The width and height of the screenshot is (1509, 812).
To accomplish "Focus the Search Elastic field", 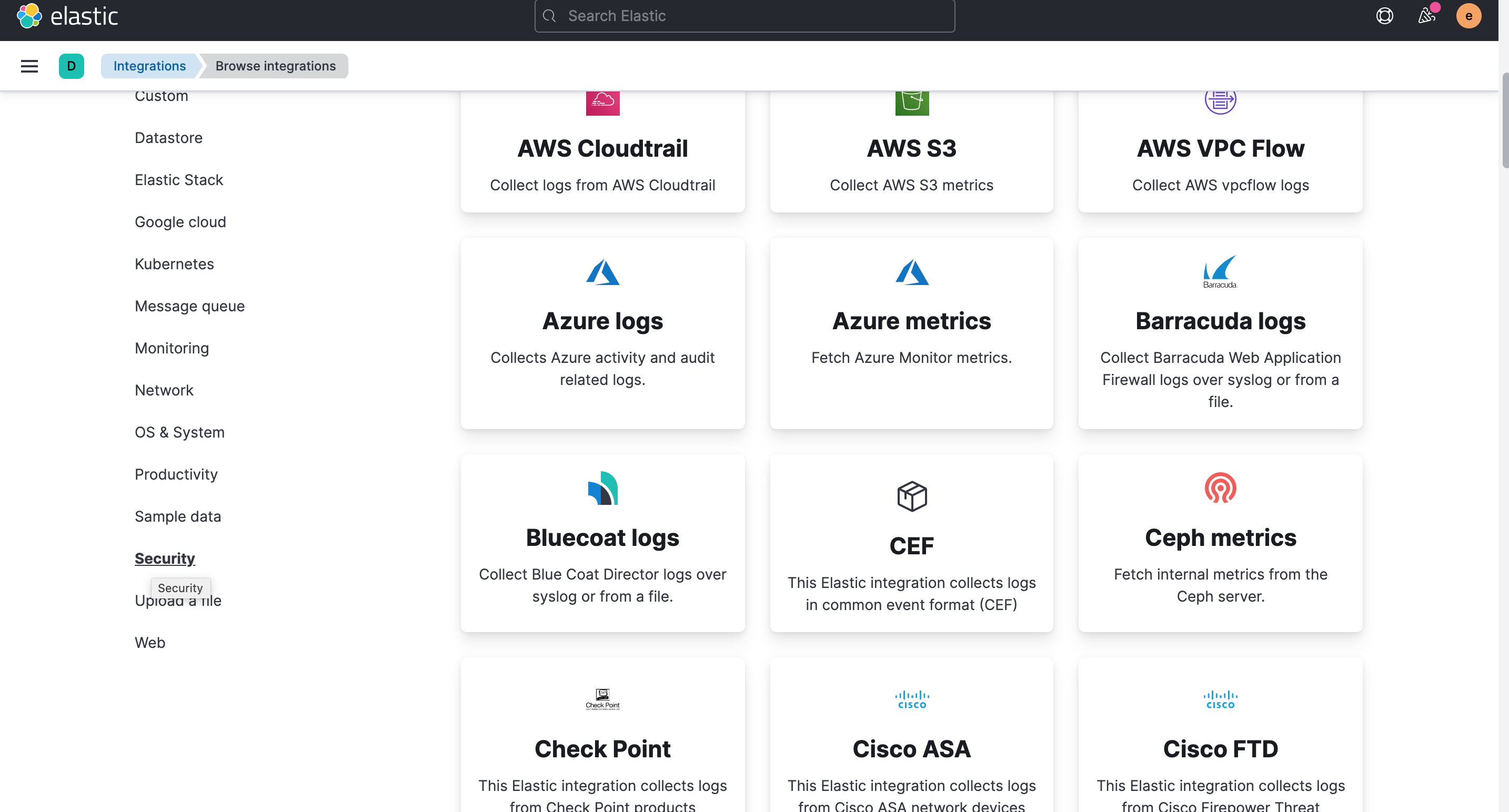I will tap(744, 16).
